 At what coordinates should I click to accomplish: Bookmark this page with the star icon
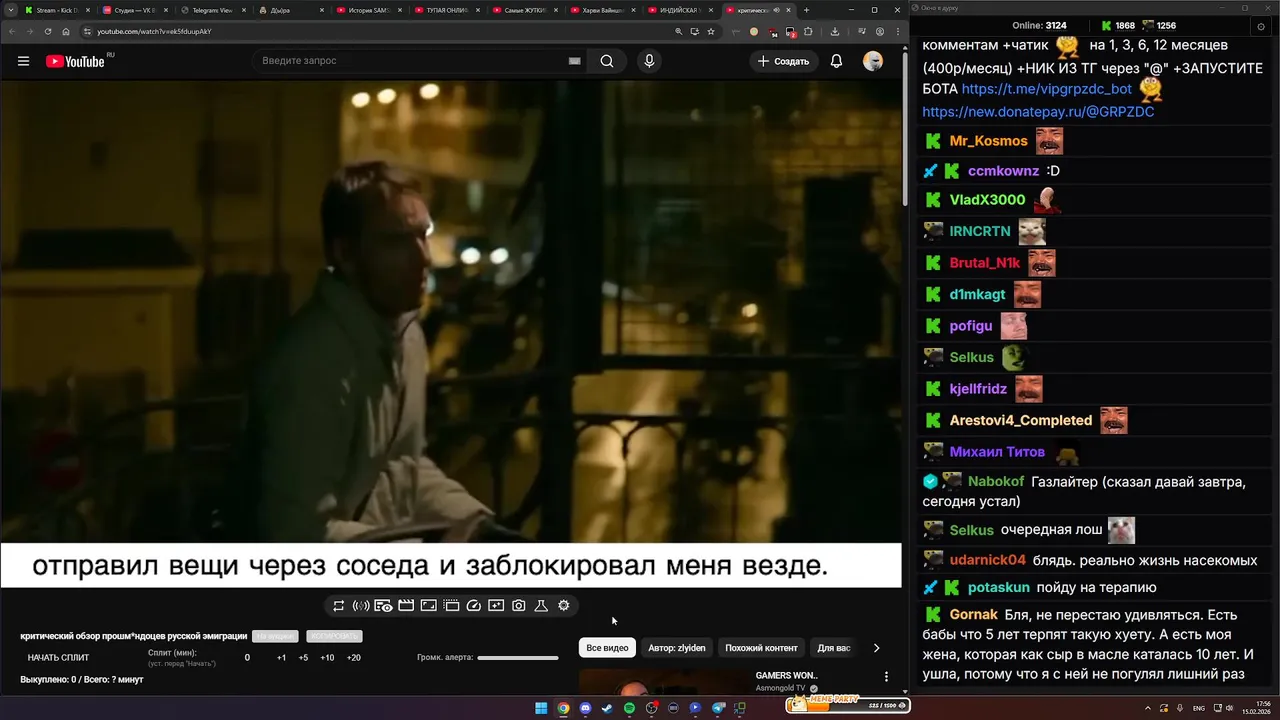coord(711,31)
